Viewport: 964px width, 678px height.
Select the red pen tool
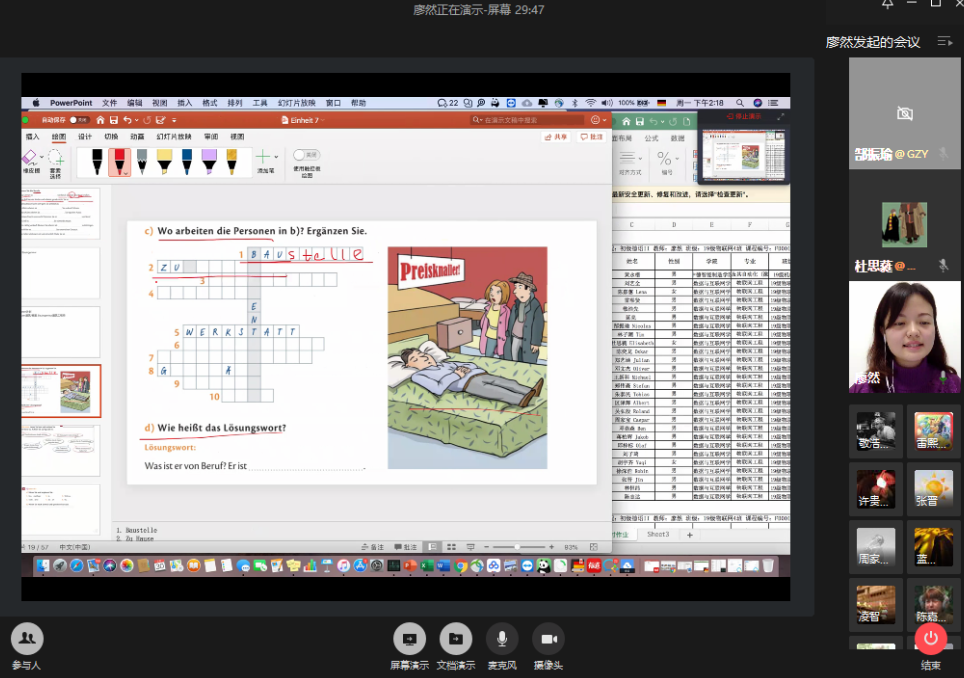point(119,162)
